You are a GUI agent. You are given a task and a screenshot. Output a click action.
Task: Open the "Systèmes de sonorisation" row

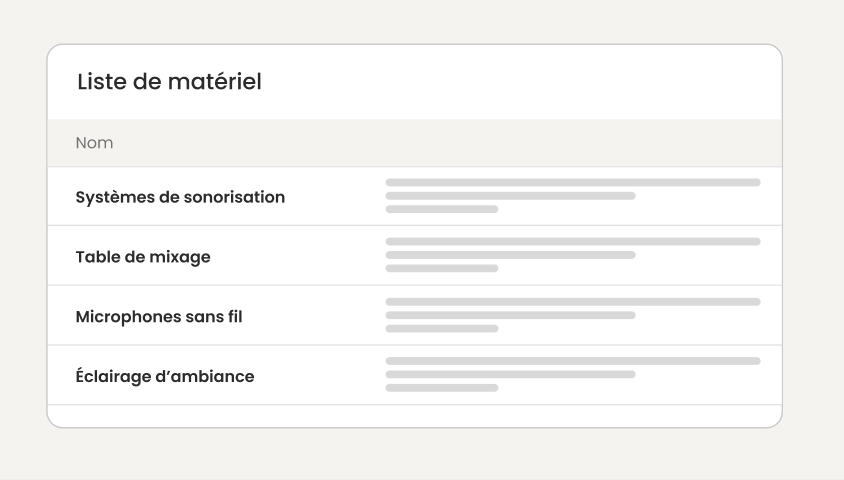click(414, 196)
